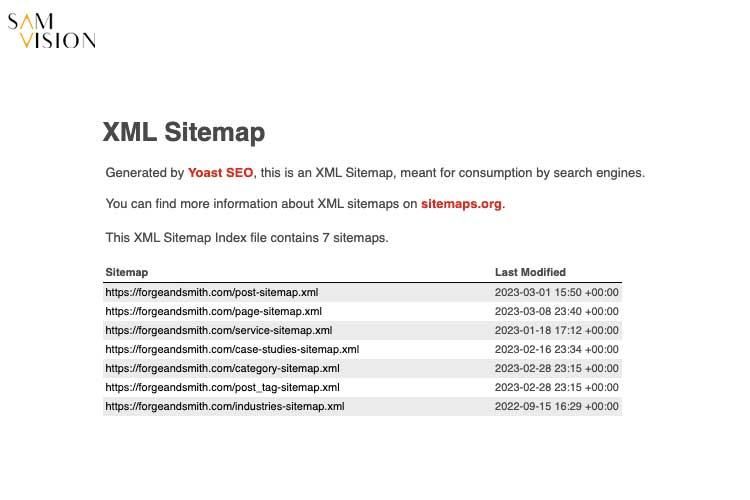Click the Last Modified column header

click(x=530, y=272)
